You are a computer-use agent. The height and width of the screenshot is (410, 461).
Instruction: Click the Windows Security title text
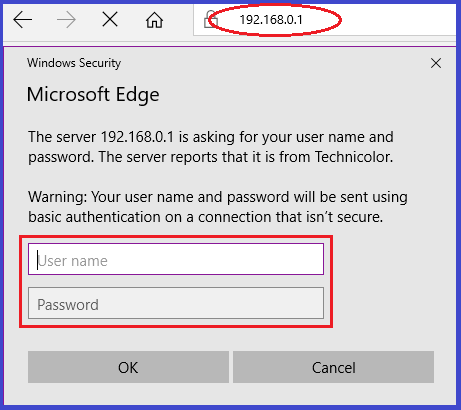click(74, 63)
